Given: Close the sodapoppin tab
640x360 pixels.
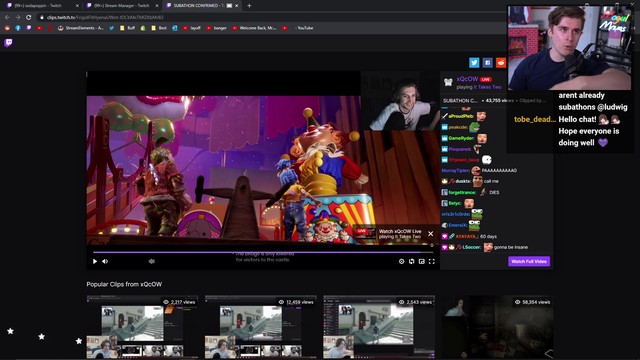Looking at the screenshot, I should coord(77,6).
